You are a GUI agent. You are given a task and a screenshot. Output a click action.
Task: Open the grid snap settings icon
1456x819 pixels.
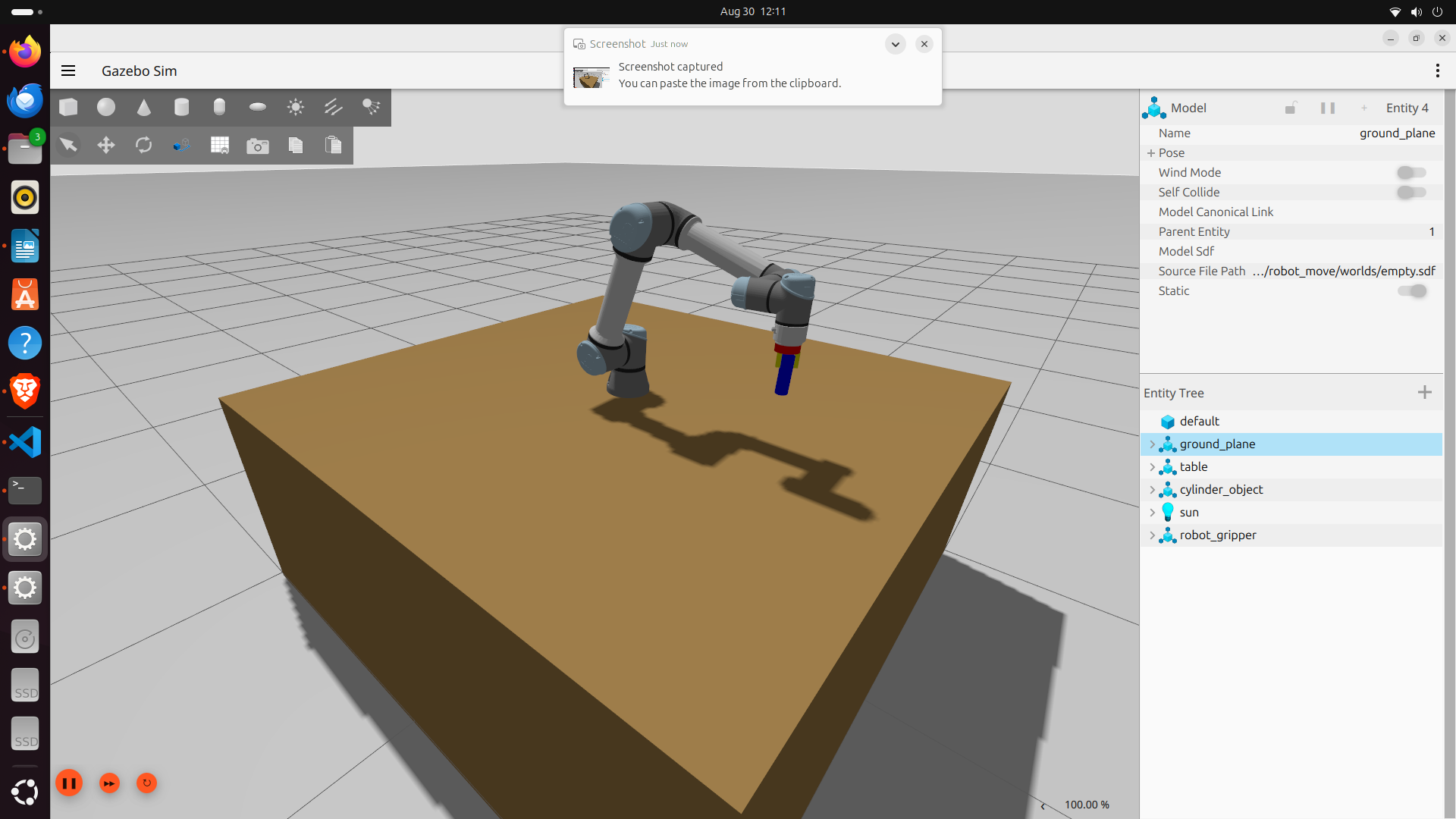(x=220, y=145)
